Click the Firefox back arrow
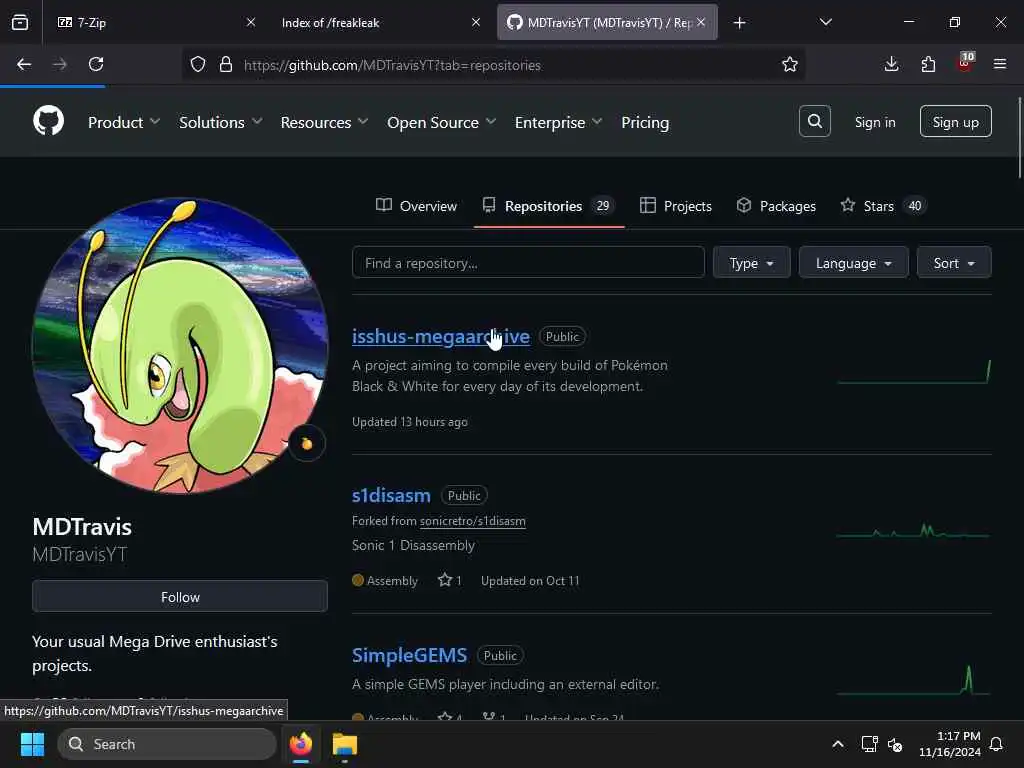The height and width of the screenshot is (768, 1024). coord(24,64)
